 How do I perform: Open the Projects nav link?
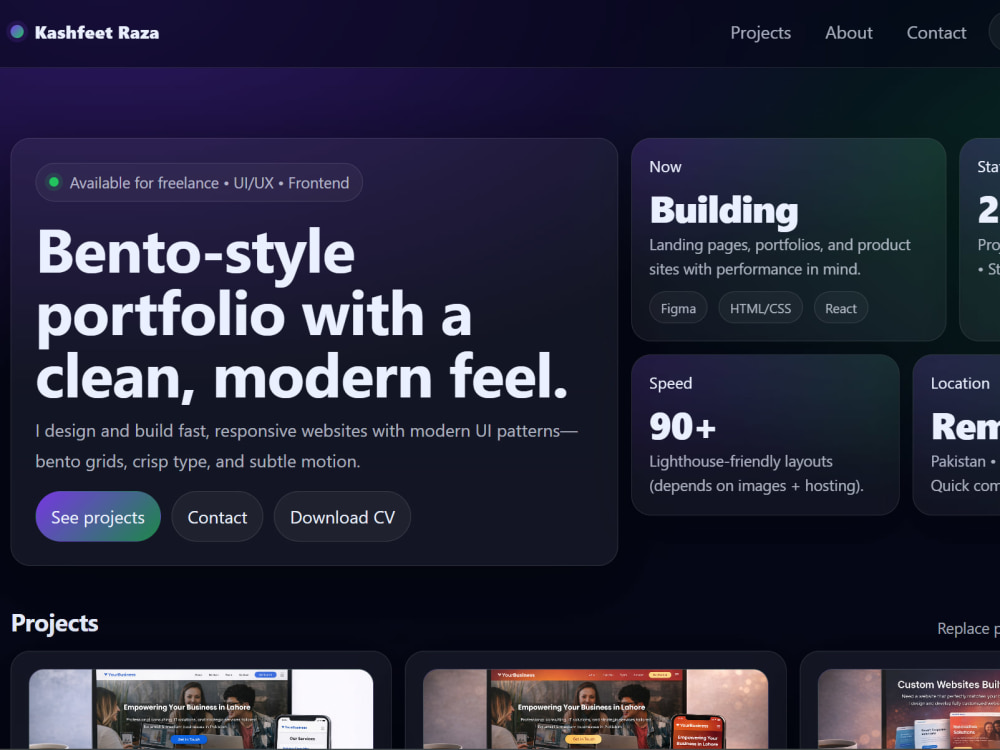760,33
